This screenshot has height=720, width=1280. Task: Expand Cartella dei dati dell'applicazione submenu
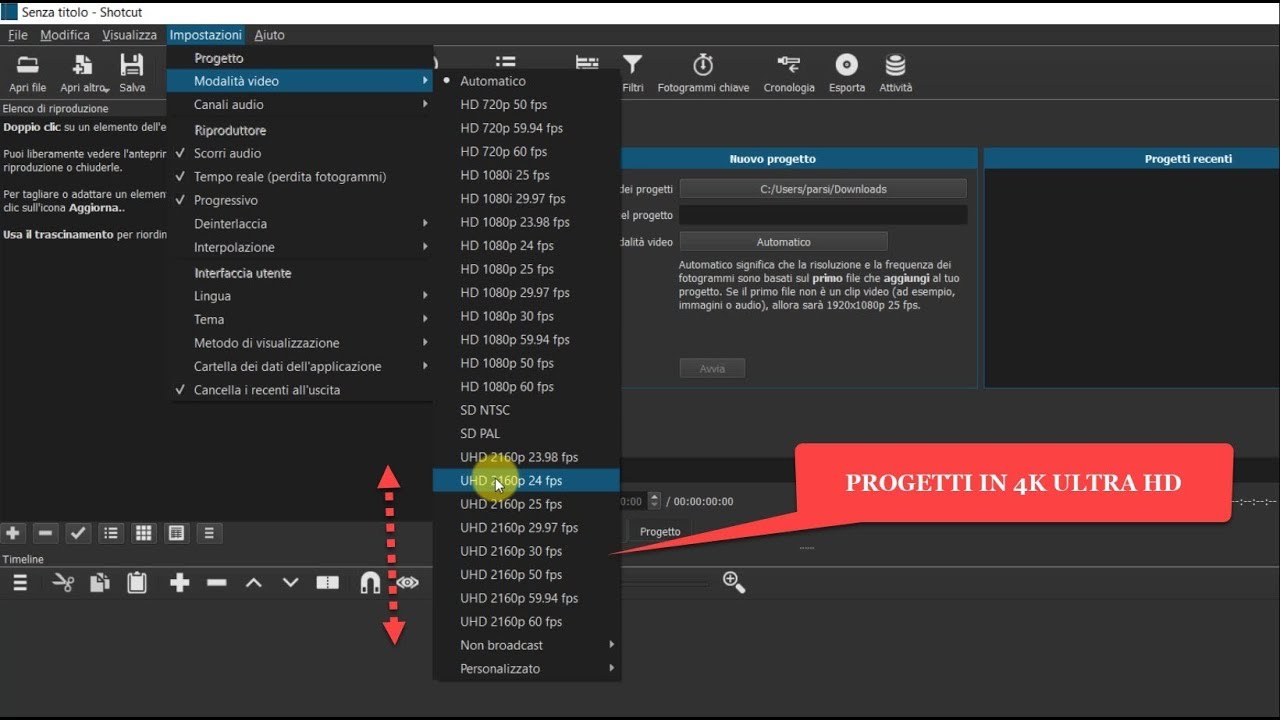[300, 367]
